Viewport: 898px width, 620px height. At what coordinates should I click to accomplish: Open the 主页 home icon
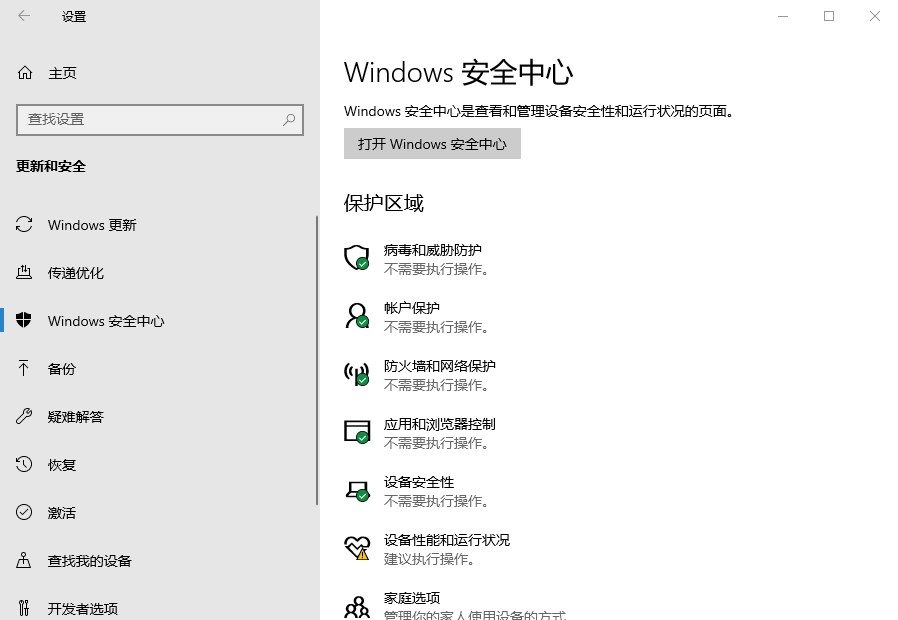point(25,73)
